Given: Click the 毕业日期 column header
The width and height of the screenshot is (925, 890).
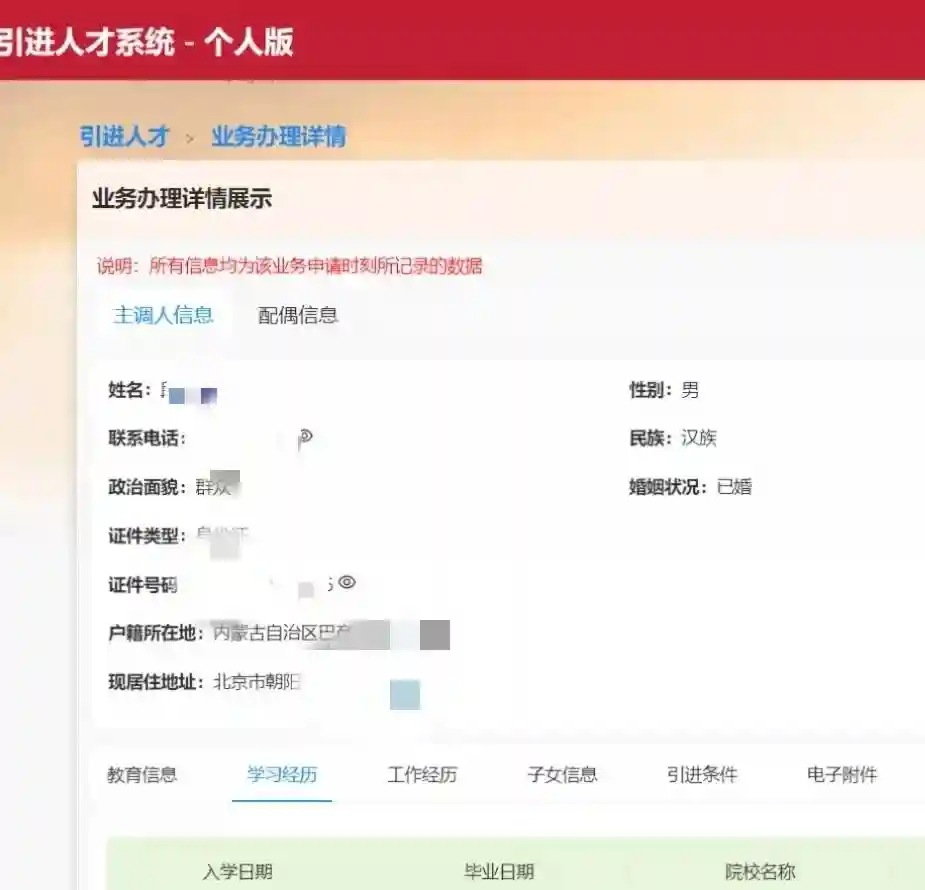Looking at the screenshot, I should click(499, 871).
